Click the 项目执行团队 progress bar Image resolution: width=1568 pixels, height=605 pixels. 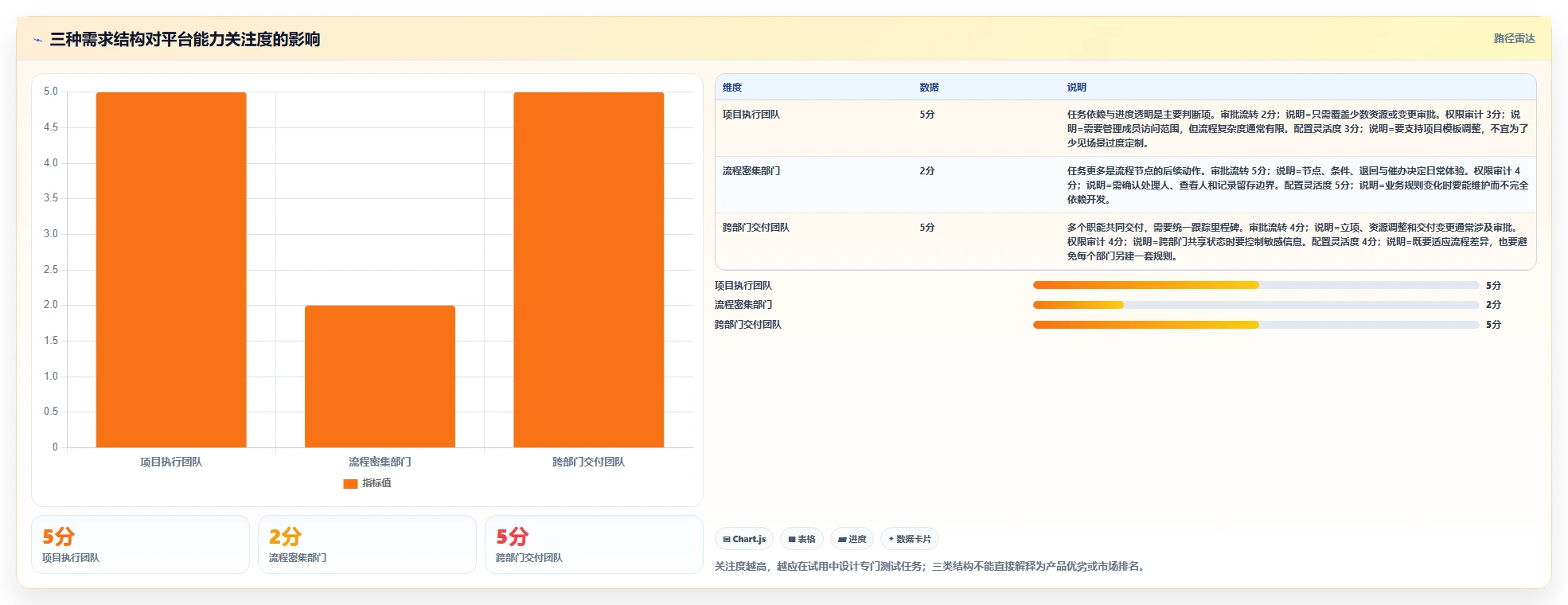pyautogui.click(x=1256, y=285)
